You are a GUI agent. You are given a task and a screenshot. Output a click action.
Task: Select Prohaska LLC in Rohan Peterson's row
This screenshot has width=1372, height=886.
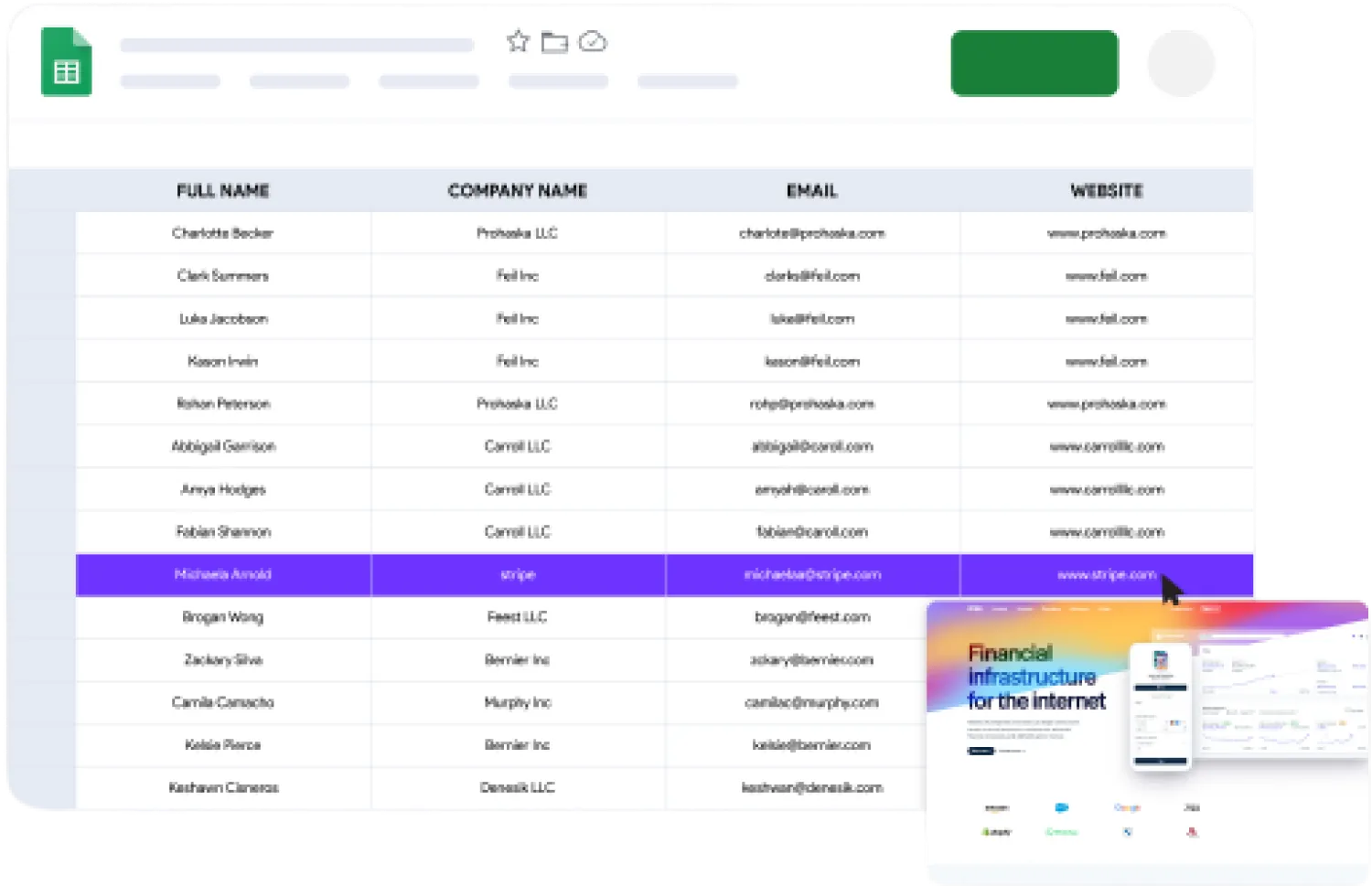click(x=518, y=403)
